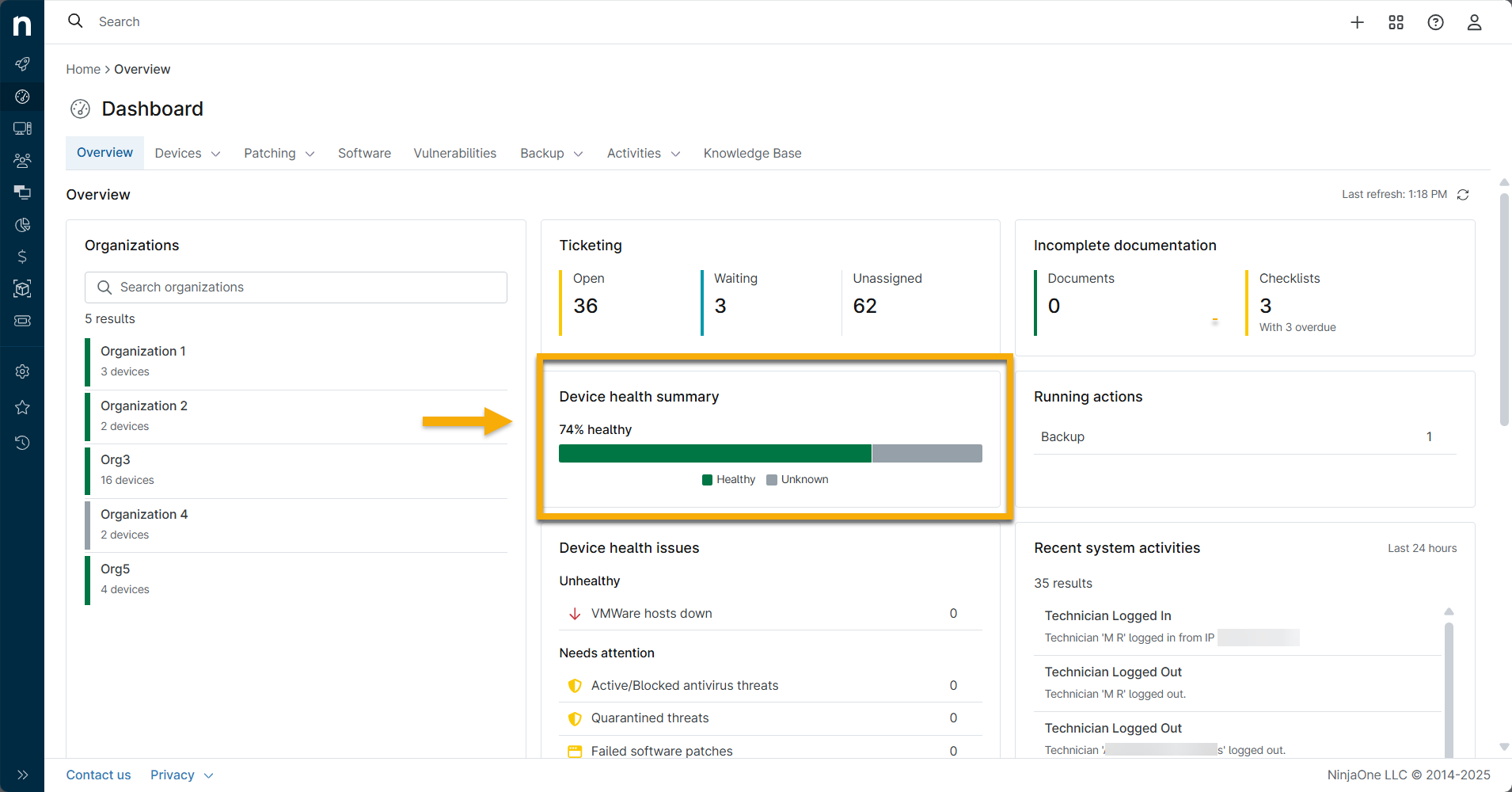This screenshot has height=792, width=1512.
Task: Open the user profile icon
Action: pos(1474,22)
